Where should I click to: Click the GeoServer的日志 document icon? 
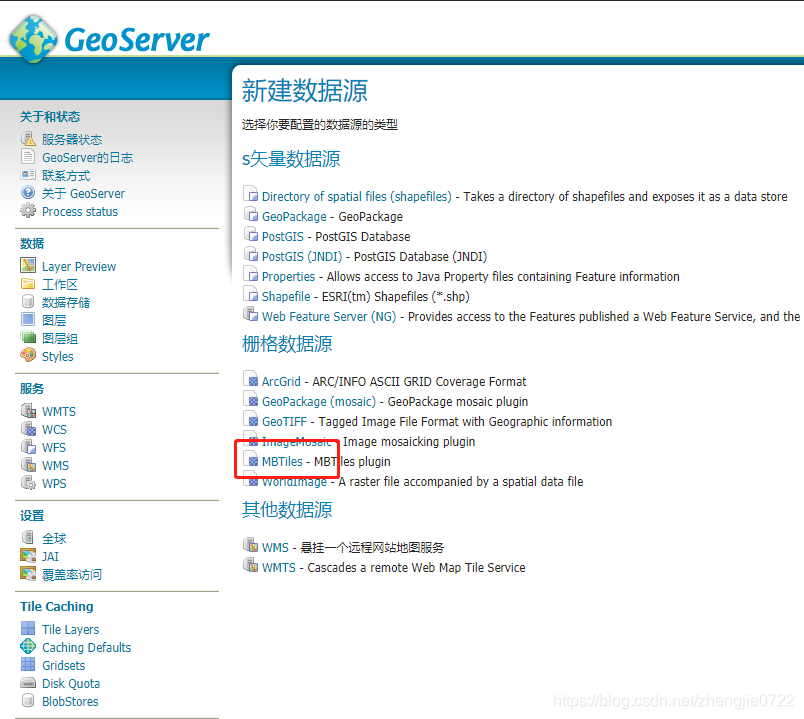[x=28, y=156]
